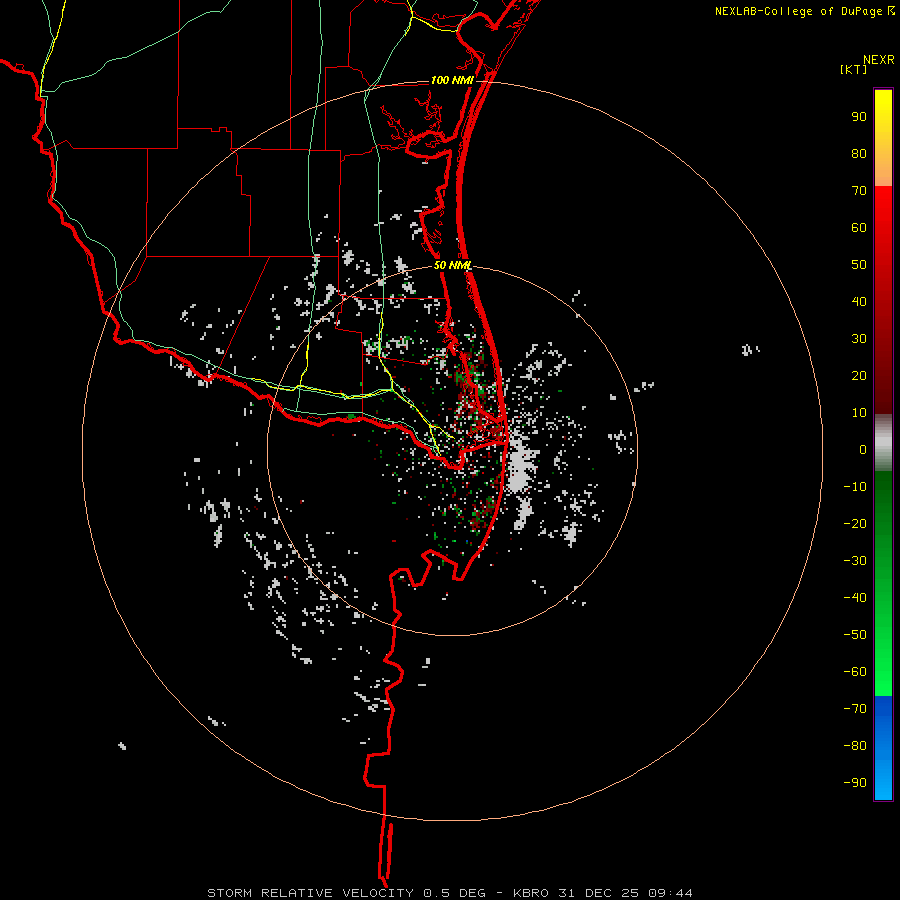Click the positive 10 knot scale label

pos(859,413)
